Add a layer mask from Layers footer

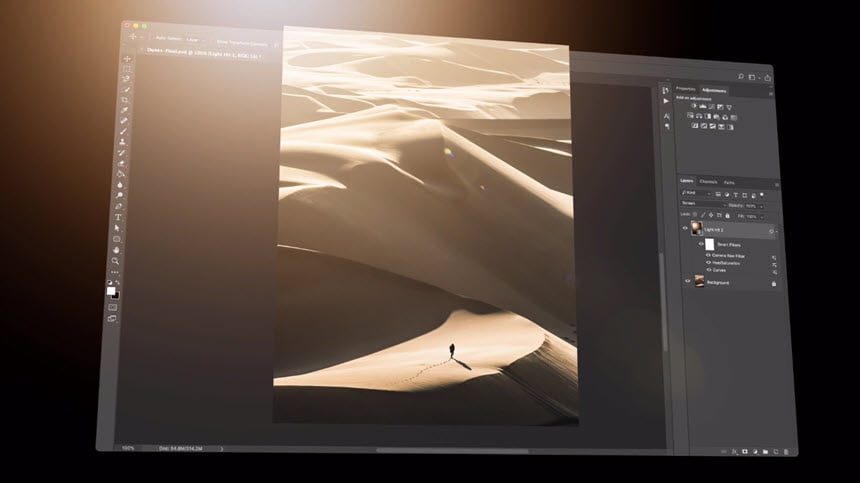[x=745, y=451]
